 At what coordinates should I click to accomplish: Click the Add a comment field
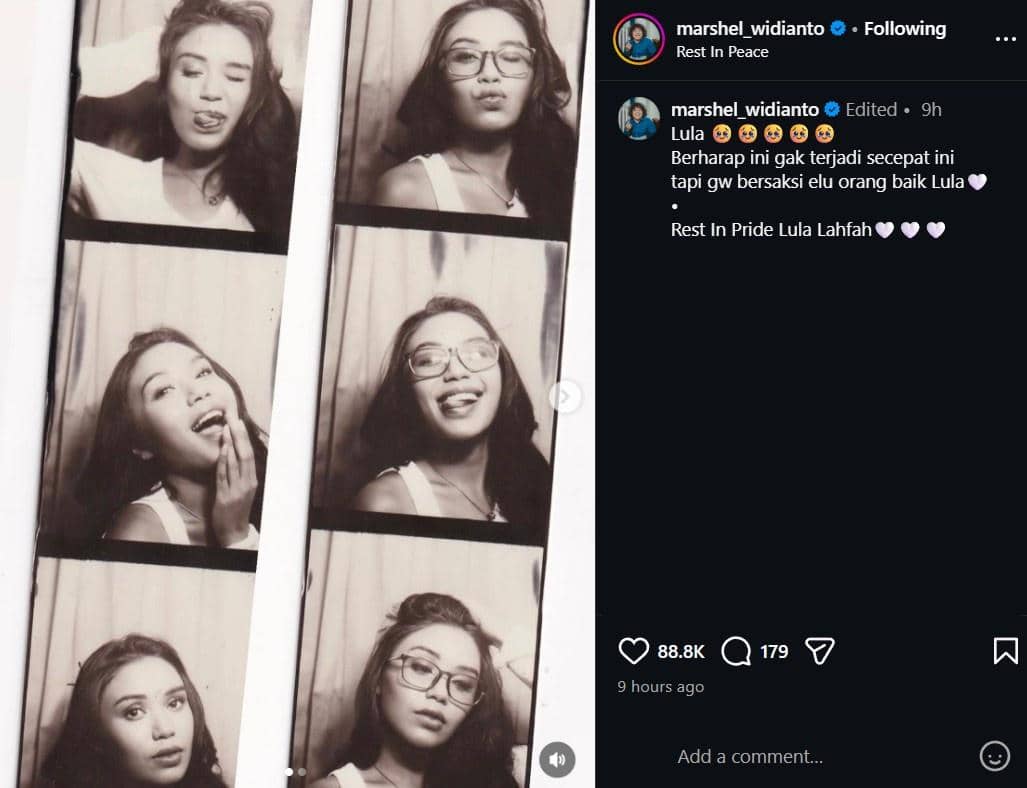click(x=750, y=757)
